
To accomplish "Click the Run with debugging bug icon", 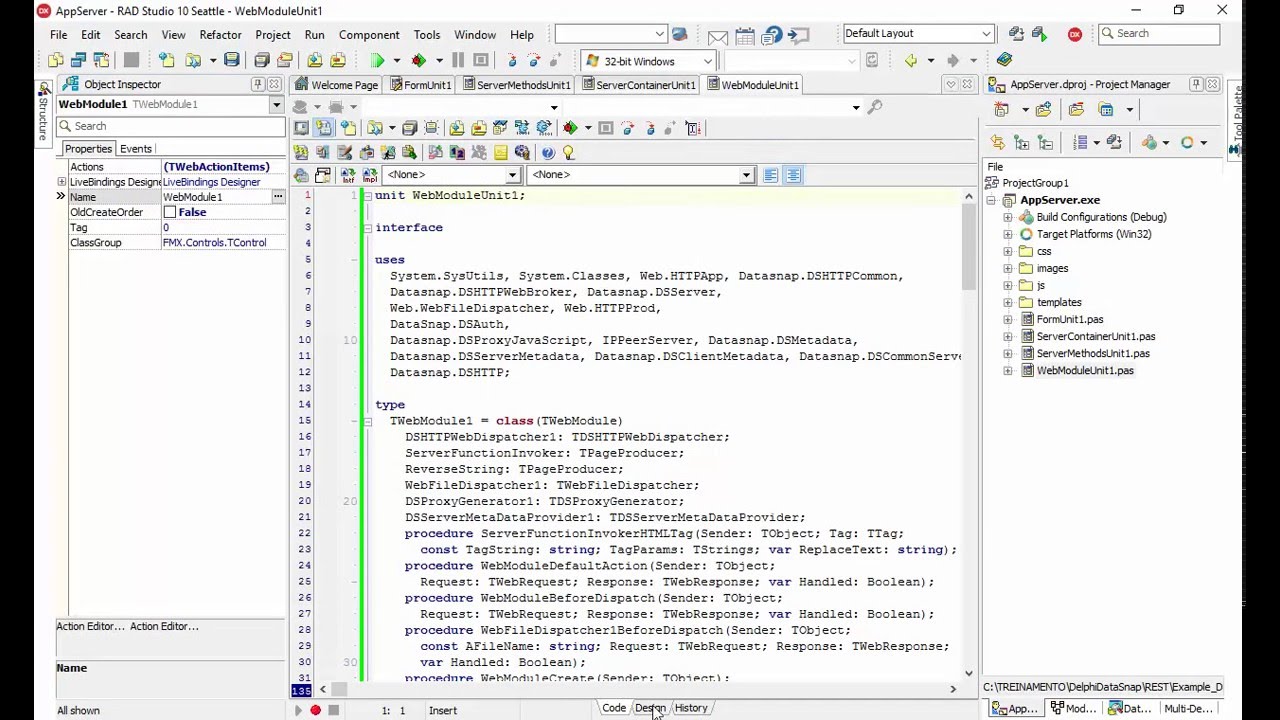I will tap(419, 61).
